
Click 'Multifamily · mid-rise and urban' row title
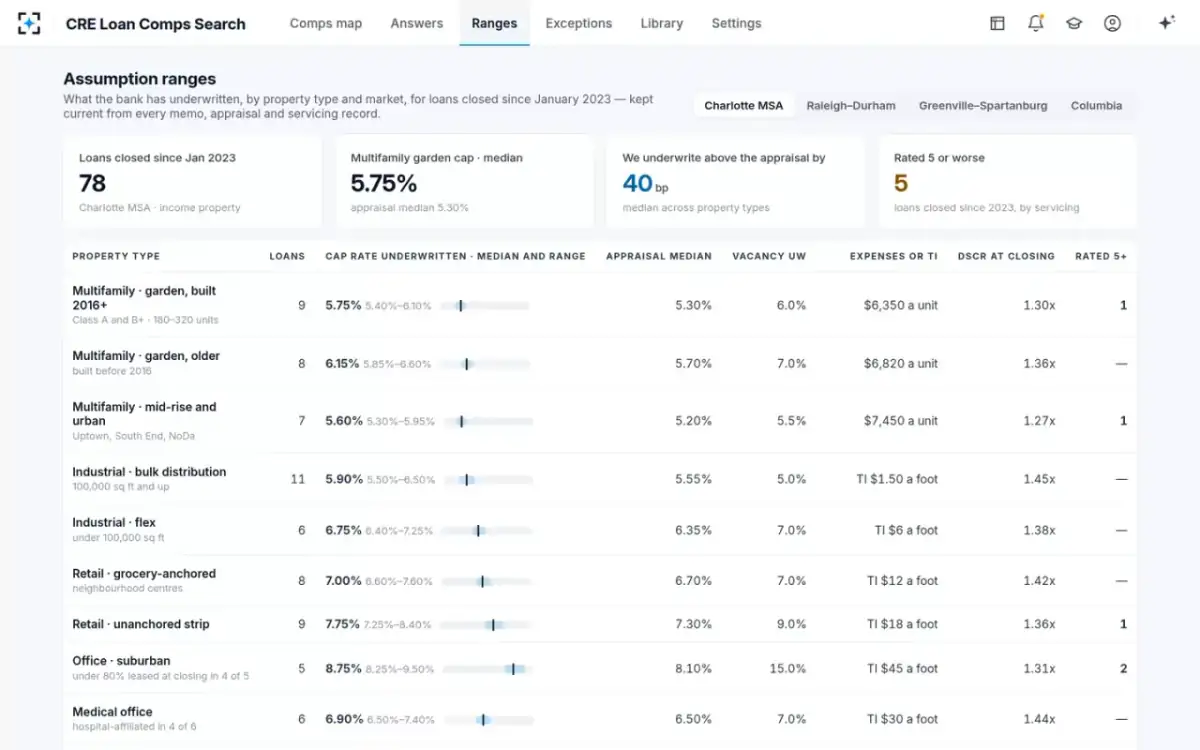(x=144, y=414)
